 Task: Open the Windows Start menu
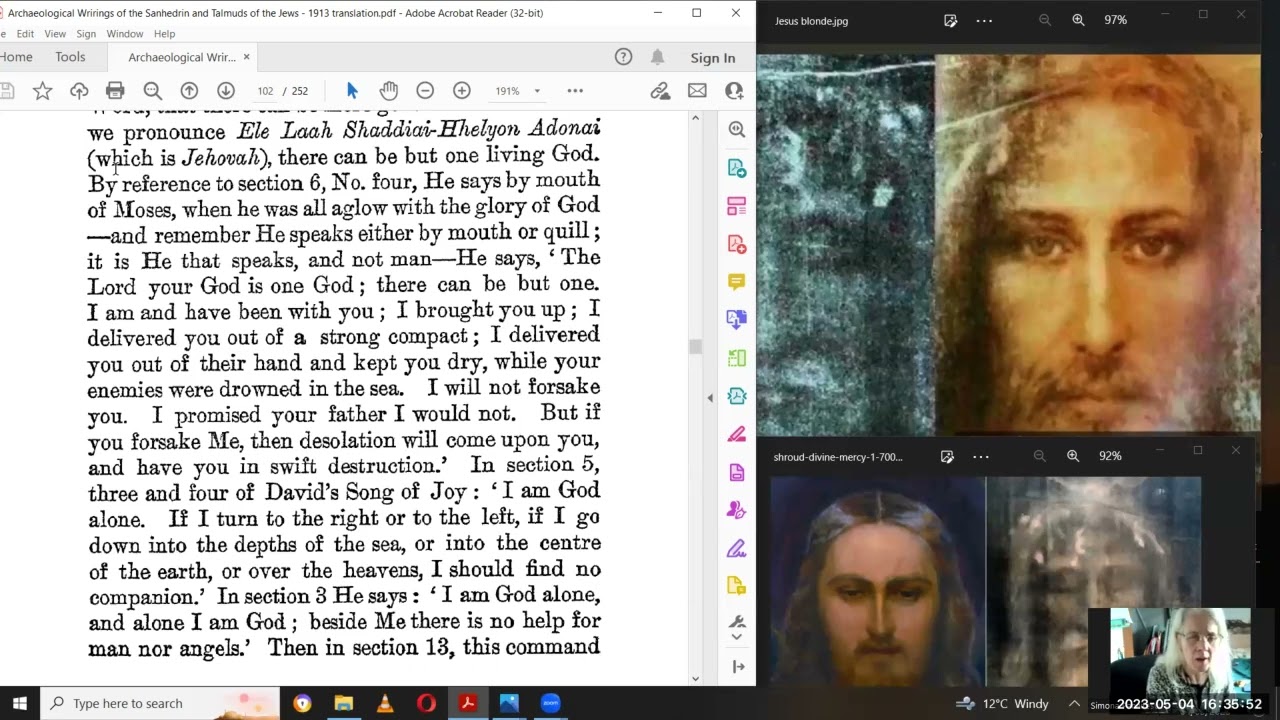19,703
